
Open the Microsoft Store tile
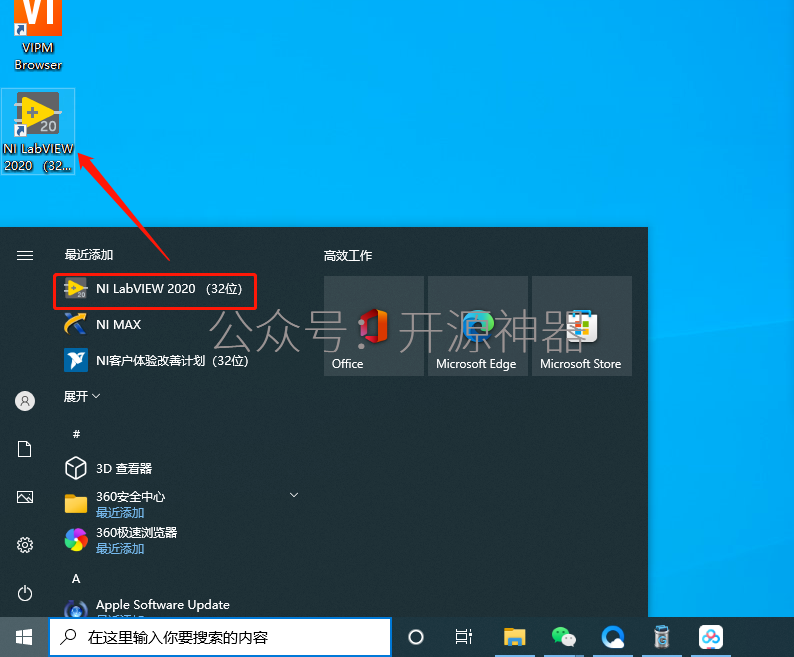(582, 326)
